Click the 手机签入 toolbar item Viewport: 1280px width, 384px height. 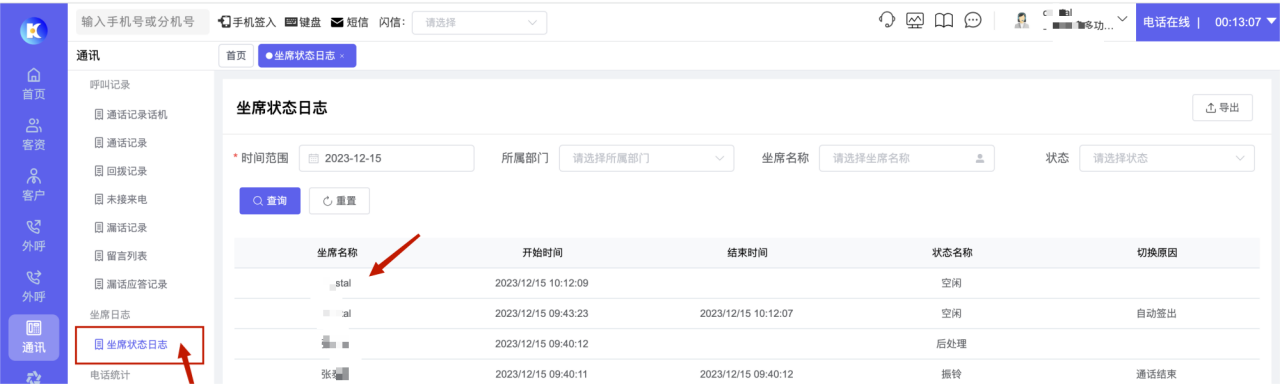click(248, 22)
